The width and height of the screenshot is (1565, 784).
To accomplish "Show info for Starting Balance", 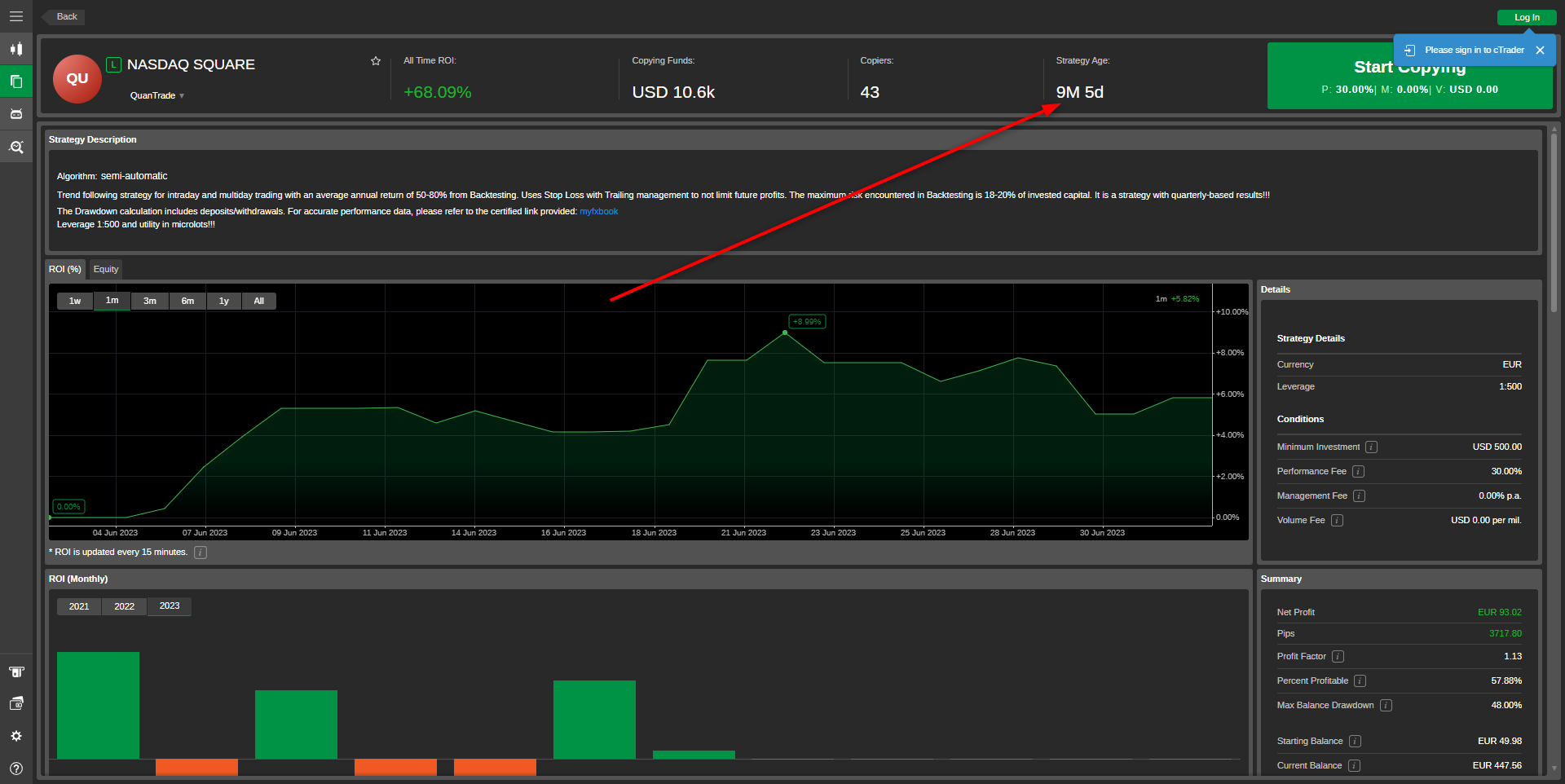I will click(x=1355, y=741).
